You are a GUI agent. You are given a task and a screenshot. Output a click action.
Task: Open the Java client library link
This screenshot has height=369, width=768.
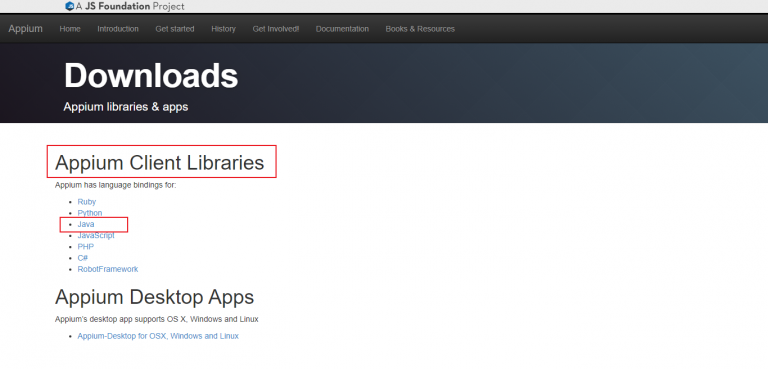86,224
